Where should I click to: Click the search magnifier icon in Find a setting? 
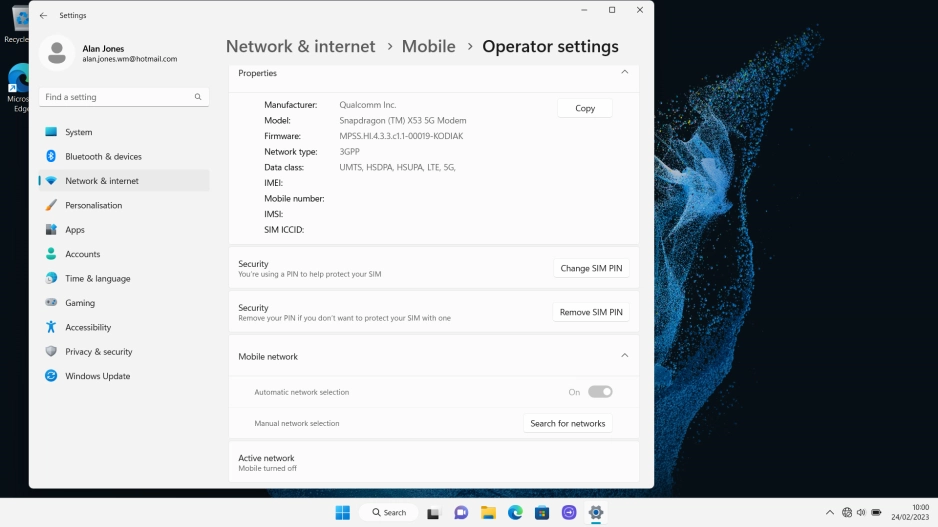(x=198, y=97)
